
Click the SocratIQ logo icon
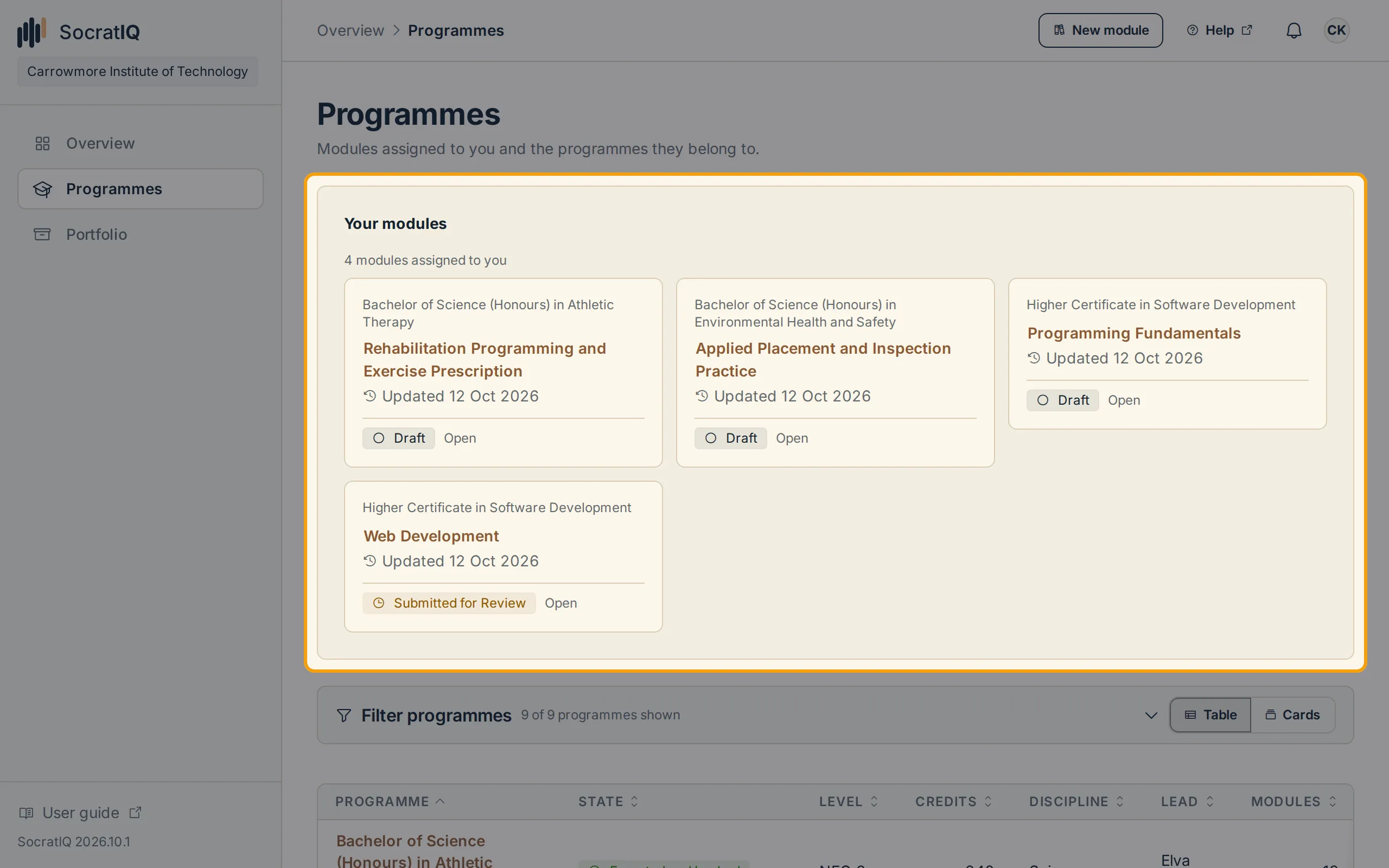coord(31,32)
